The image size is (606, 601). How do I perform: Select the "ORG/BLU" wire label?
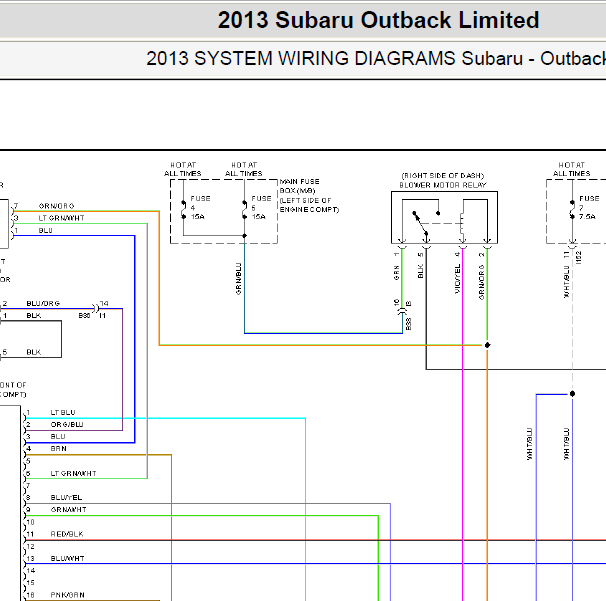pos(67,424)
